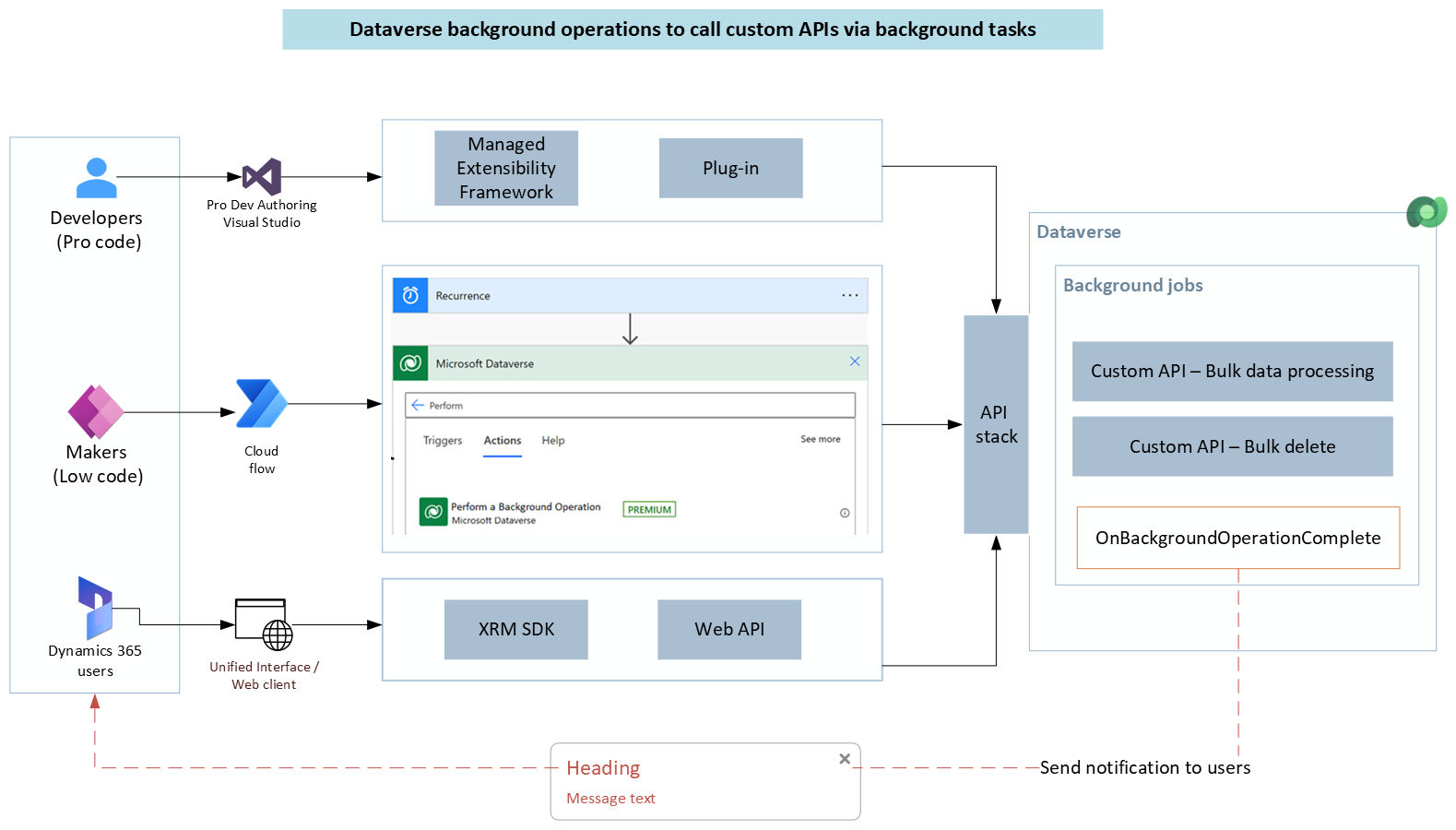Click the 'Developers (Pro code)' label
This screenshot has width=1456, height=830.
pos(97,230)
